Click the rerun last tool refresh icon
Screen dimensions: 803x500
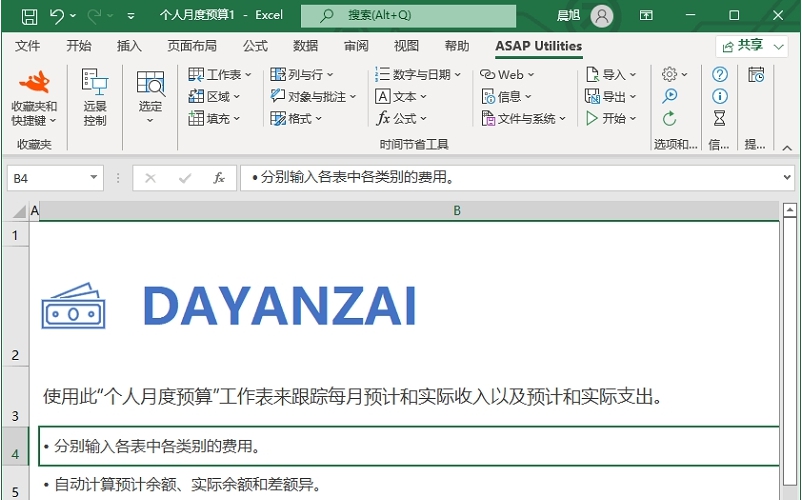click(669, 119)
